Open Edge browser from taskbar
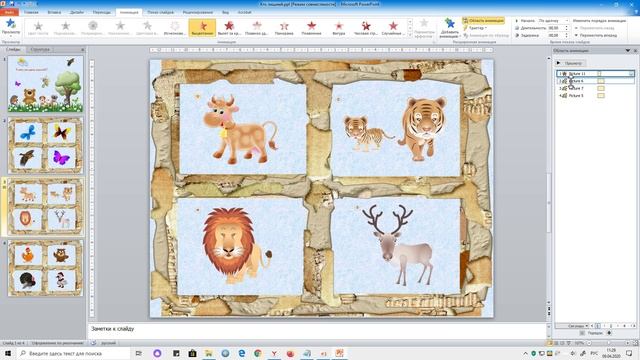 coord(242,353)
